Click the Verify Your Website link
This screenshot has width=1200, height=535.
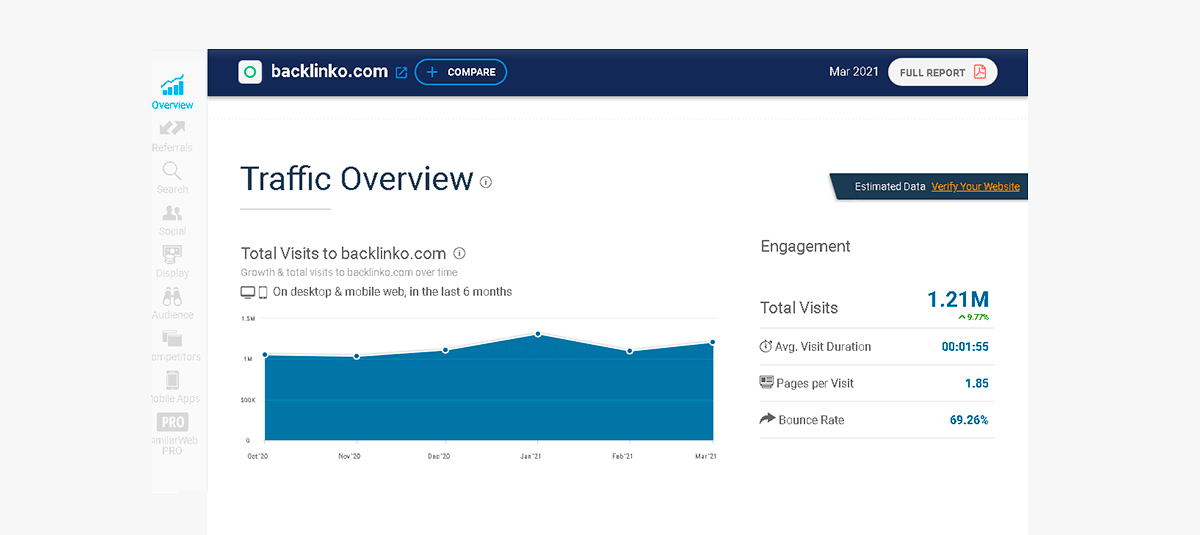click(x=975, y=187)
